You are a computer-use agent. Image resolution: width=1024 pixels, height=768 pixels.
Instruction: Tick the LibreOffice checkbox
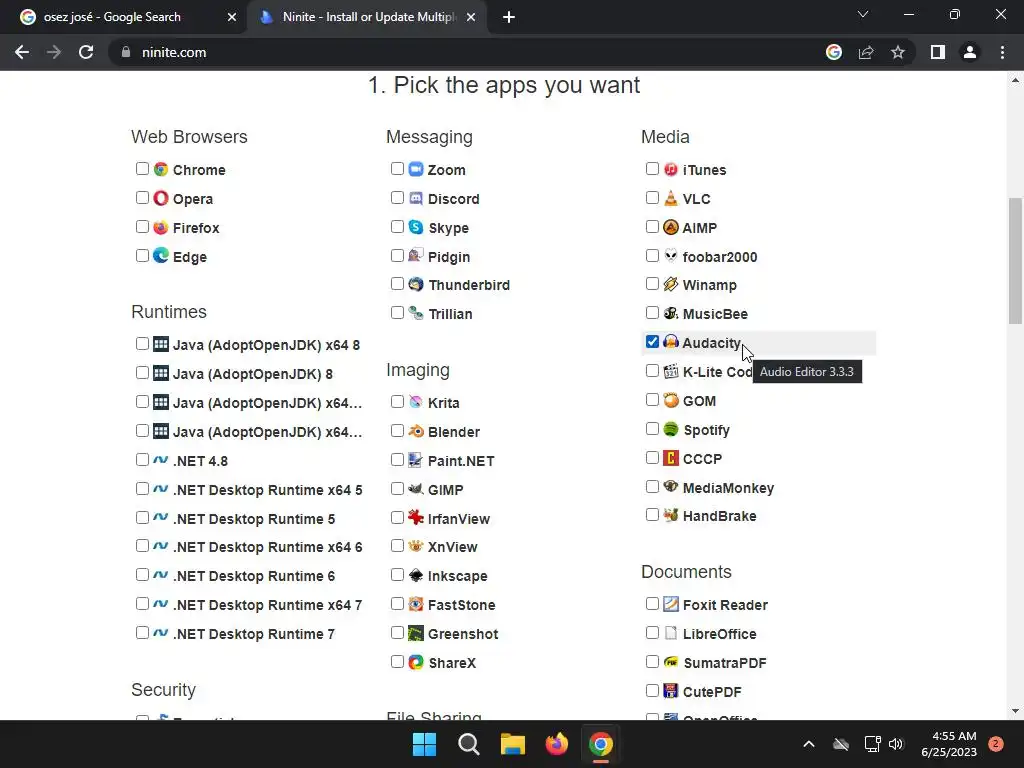652,633
